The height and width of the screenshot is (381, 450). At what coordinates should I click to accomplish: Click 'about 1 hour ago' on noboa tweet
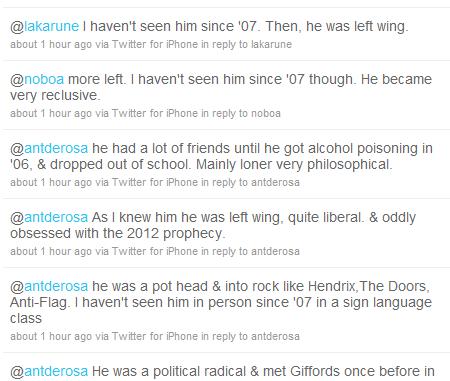(51, 113)
